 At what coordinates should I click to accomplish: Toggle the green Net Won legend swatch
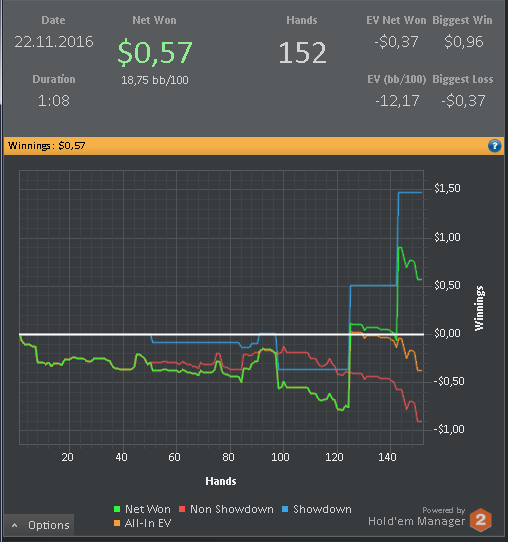point(117,509)
